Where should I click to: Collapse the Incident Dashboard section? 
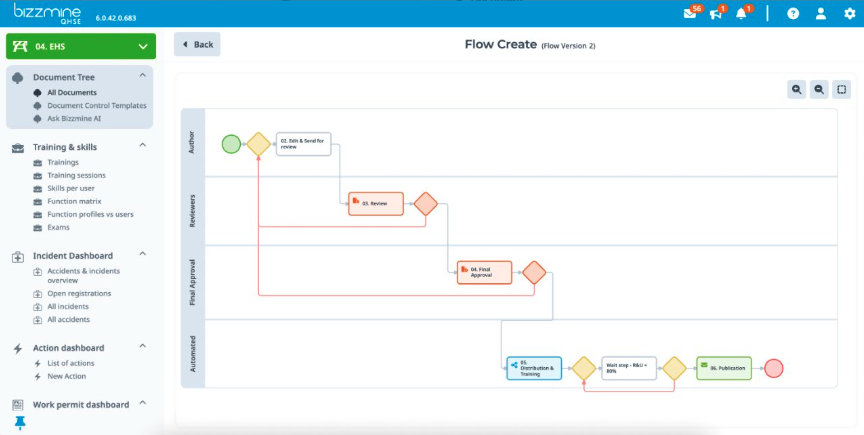tap(142, 255)
